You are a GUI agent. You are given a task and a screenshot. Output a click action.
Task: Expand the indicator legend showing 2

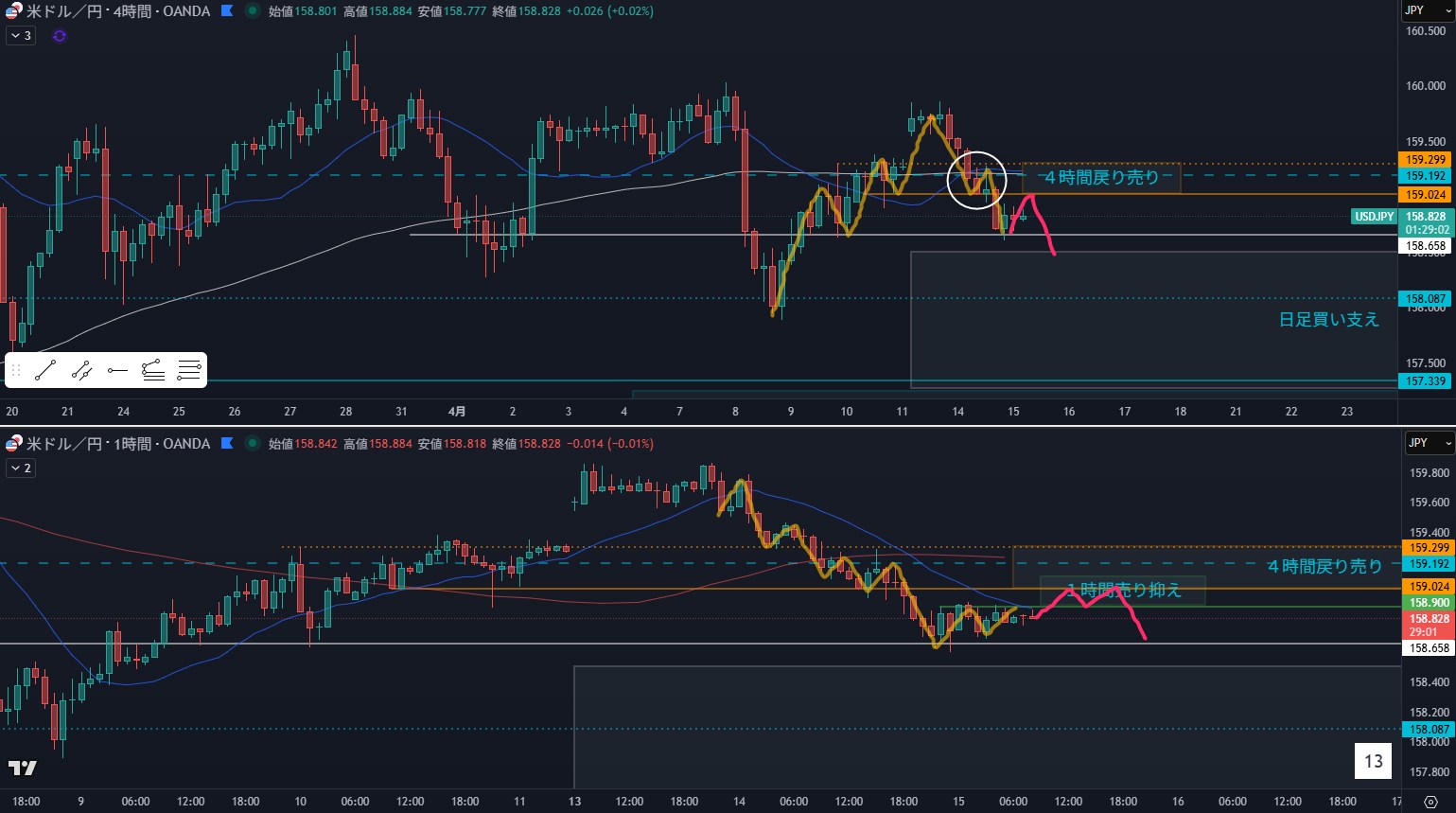[x=20, y=468]
